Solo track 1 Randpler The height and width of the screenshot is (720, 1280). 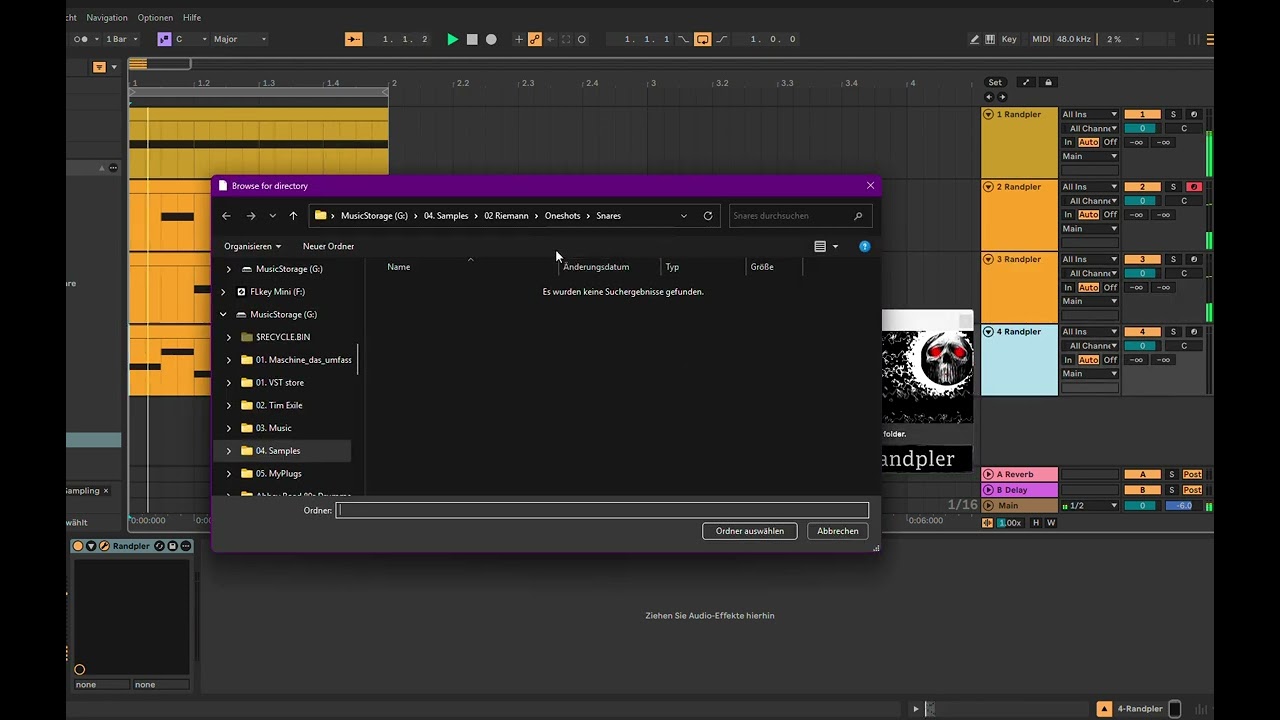click(1174, 115)
